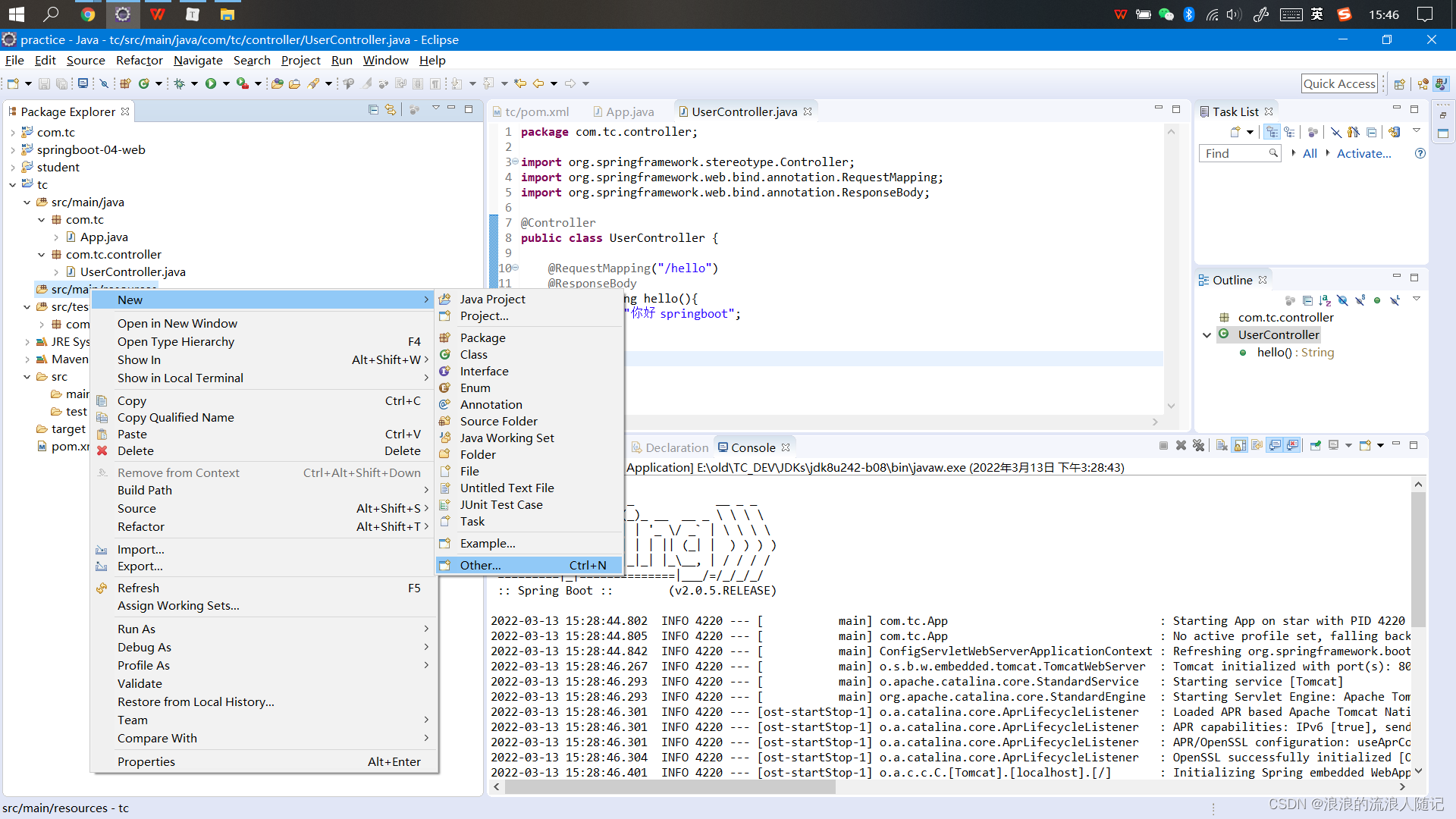Toggle Link with Editor in Package Explorer
The width and height of the screenshot is (1456, 819).
[391, 110]
